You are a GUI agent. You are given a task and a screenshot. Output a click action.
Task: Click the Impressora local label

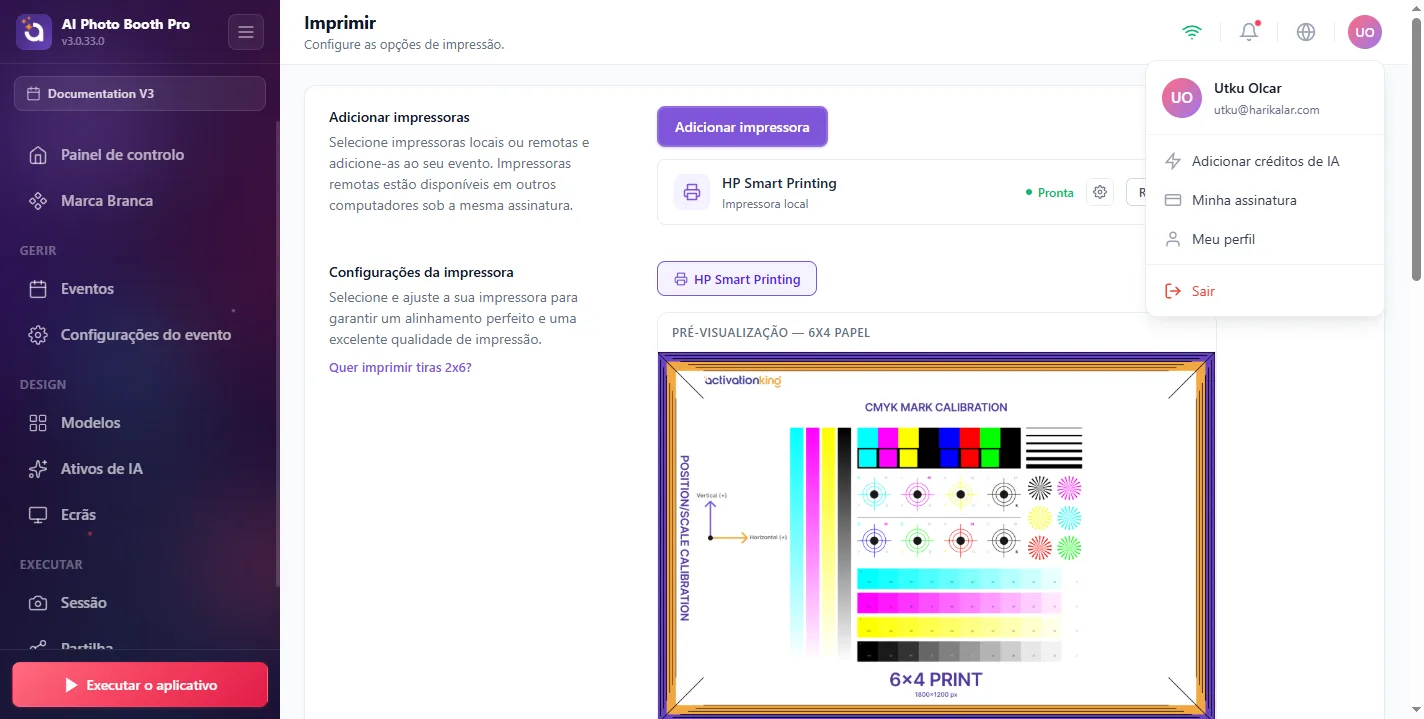point(765,204)
